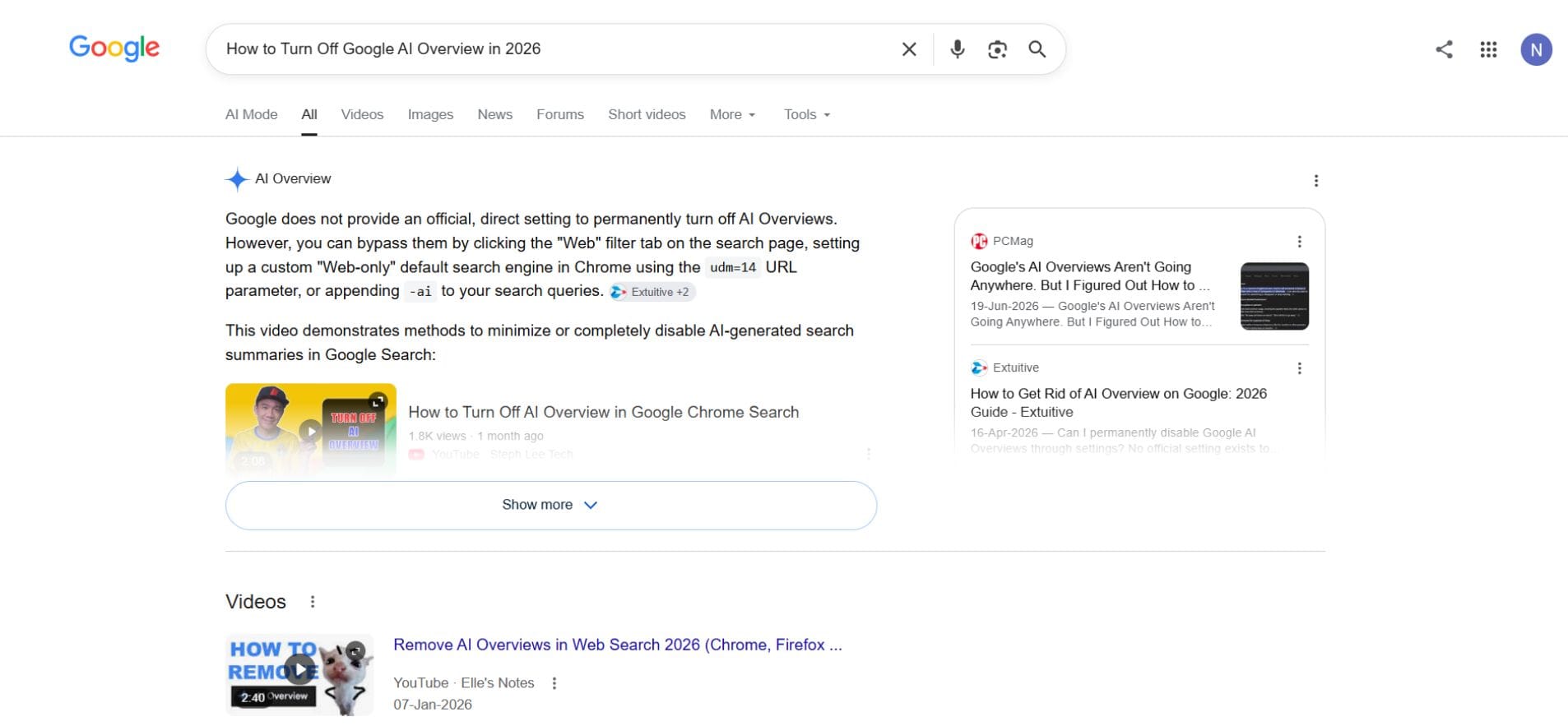Switch to the Short videos tab
Screen dimensions: 1568x726
(x=647, y=114)
